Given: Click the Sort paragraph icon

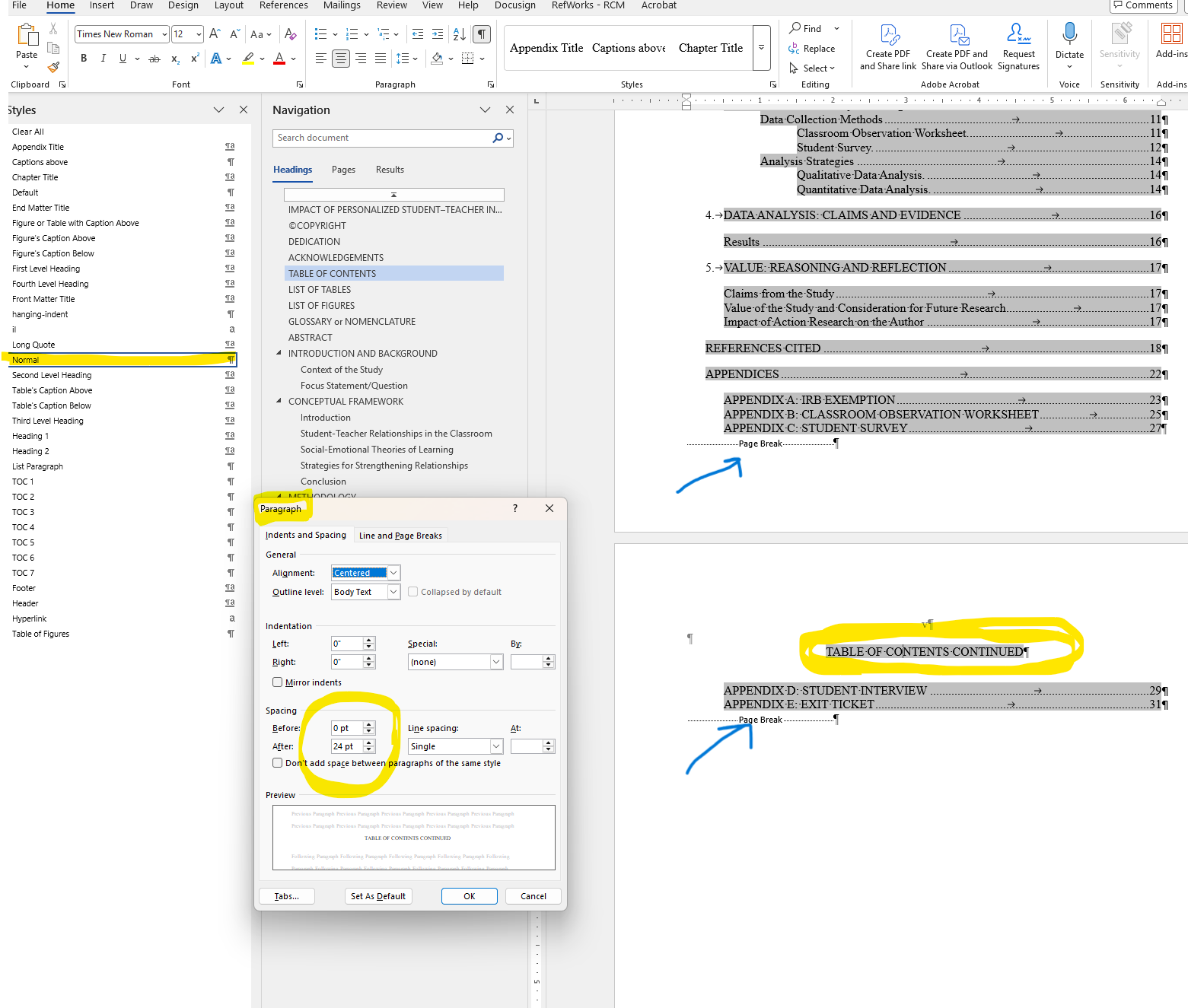Looking at the screenshot, I should click(459, 34).
